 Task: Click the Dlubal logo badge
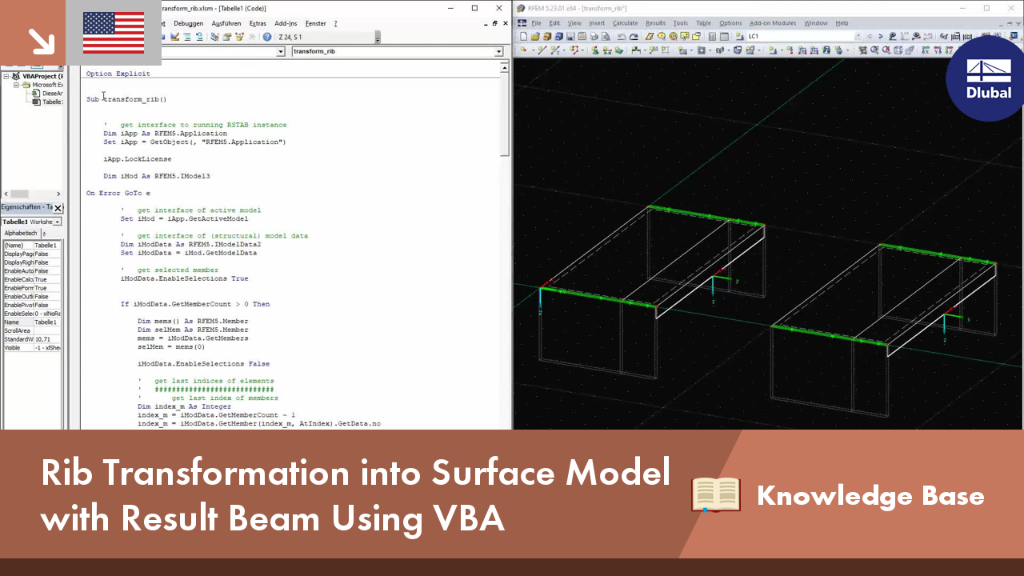(987, 80)
